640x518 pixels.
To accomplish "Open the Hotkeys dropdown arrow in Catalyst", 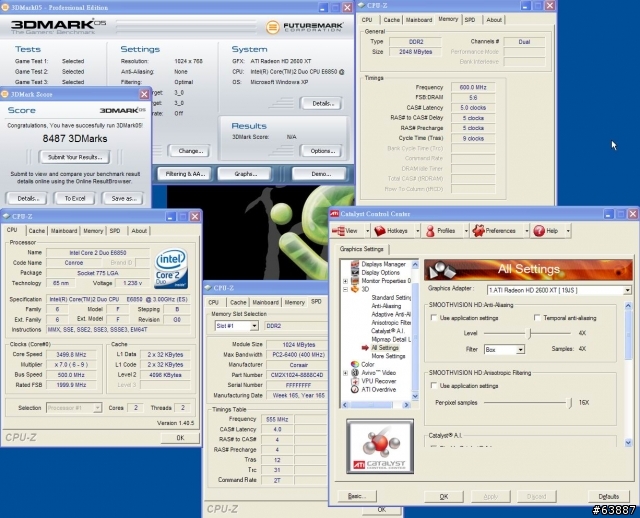I will coord(417,231).
